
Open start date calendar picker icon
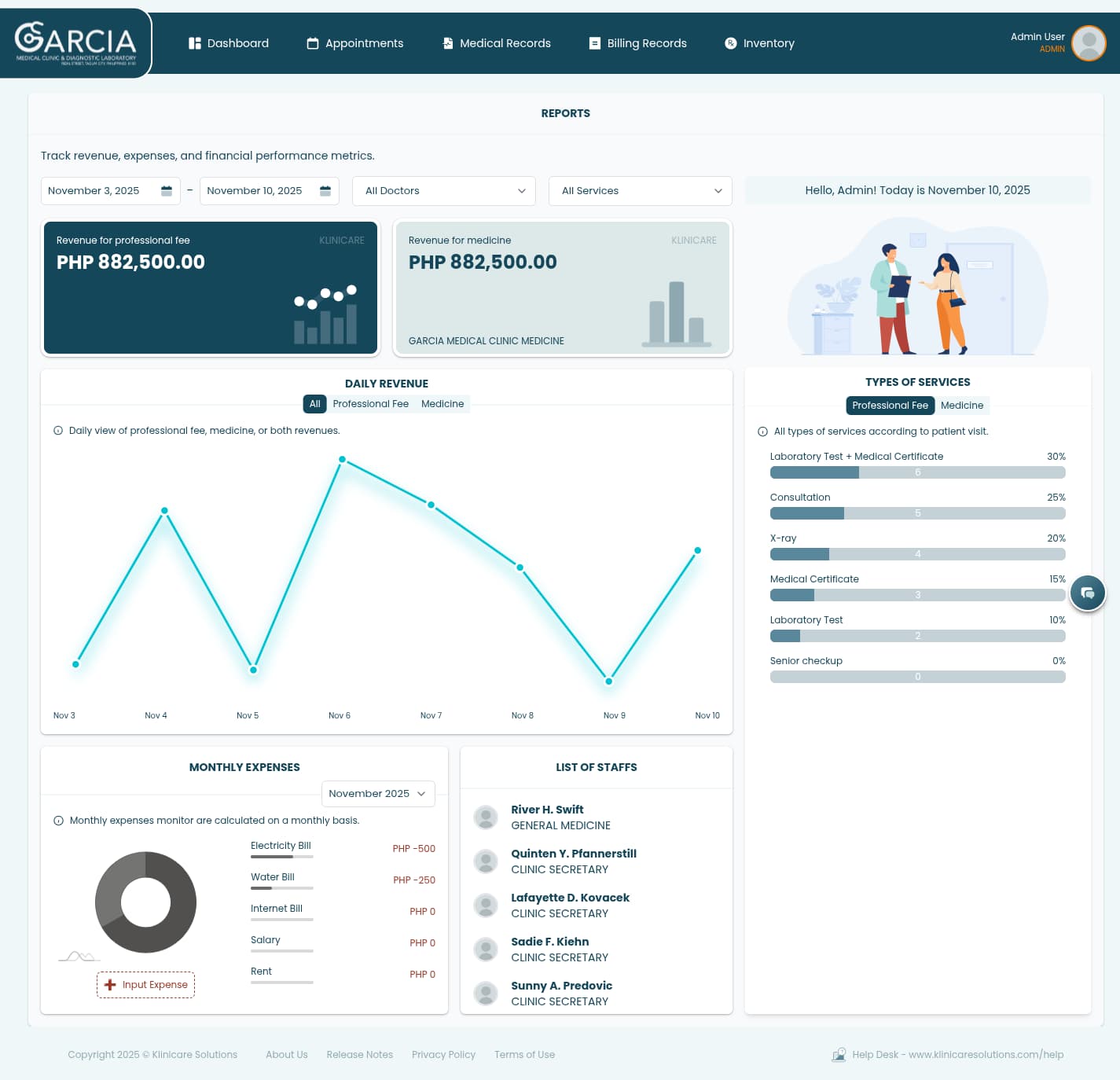[167, 191]
